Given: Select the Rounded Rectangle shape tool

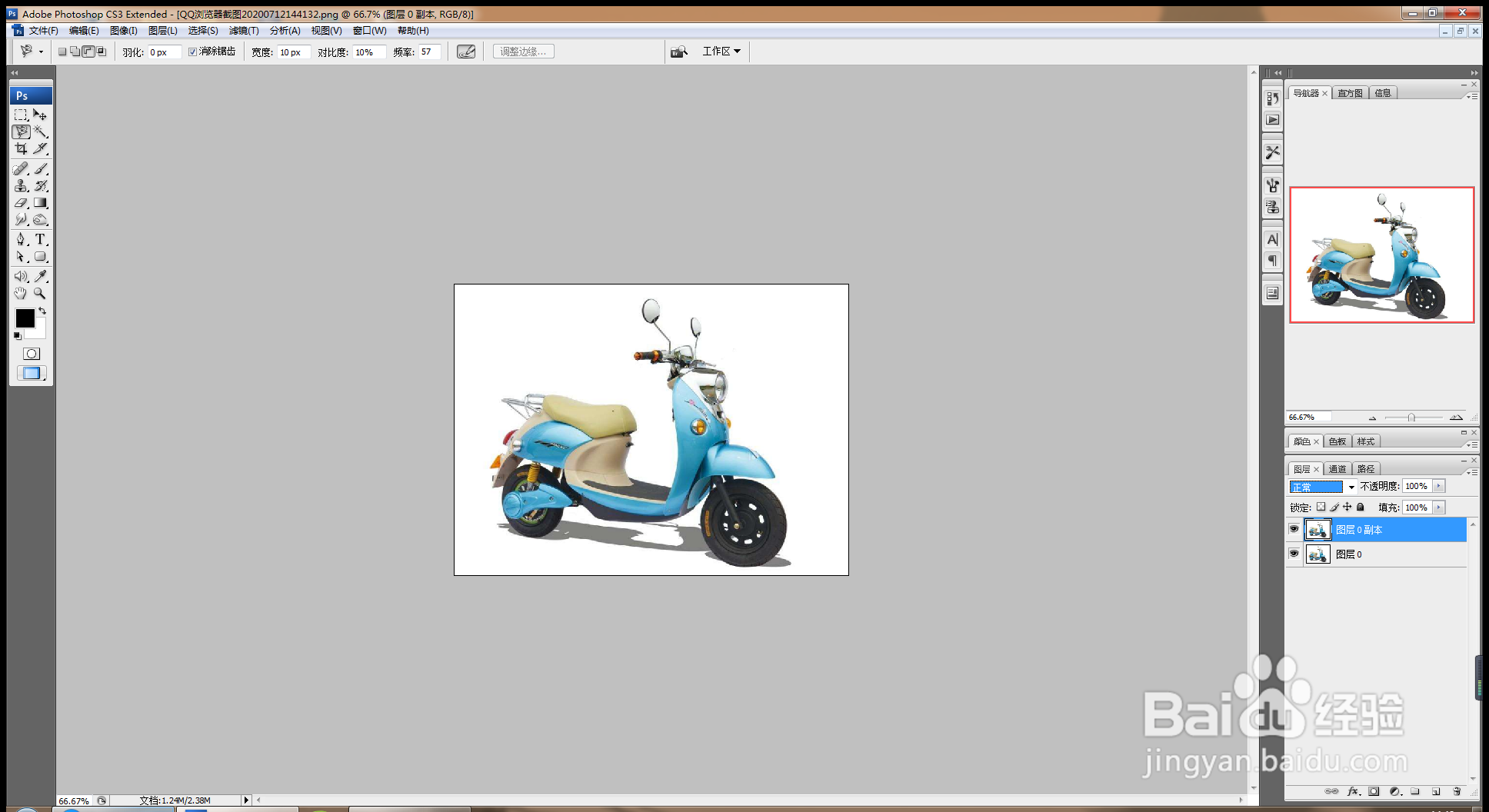Looking at the screenshot, I should (x=40, y=257).
